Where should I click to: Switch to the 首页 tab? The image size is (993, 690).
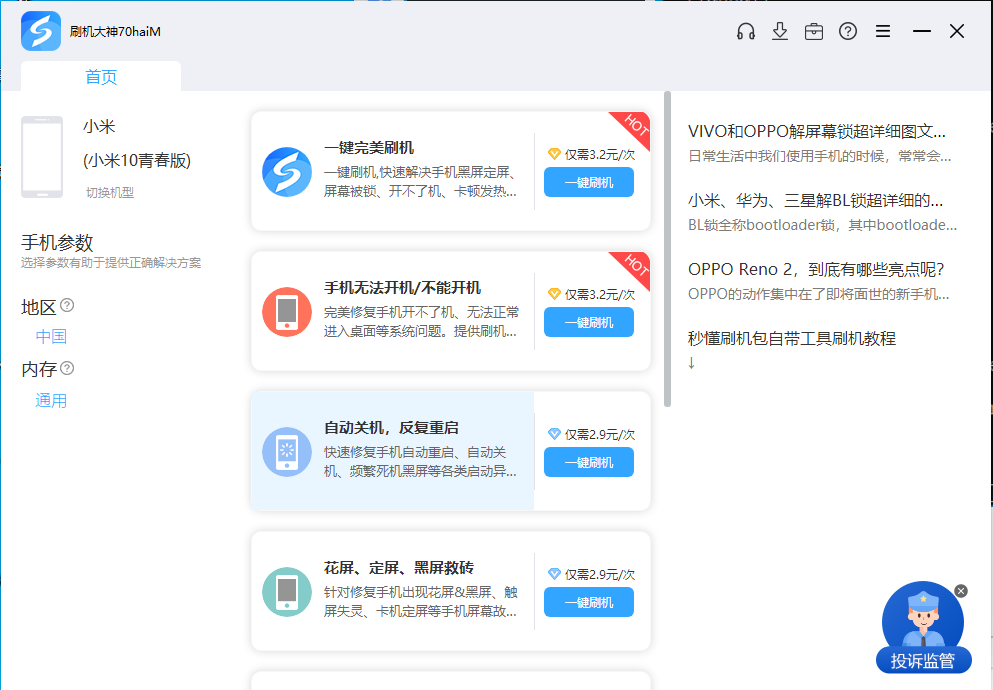click(x=101, y=77)
